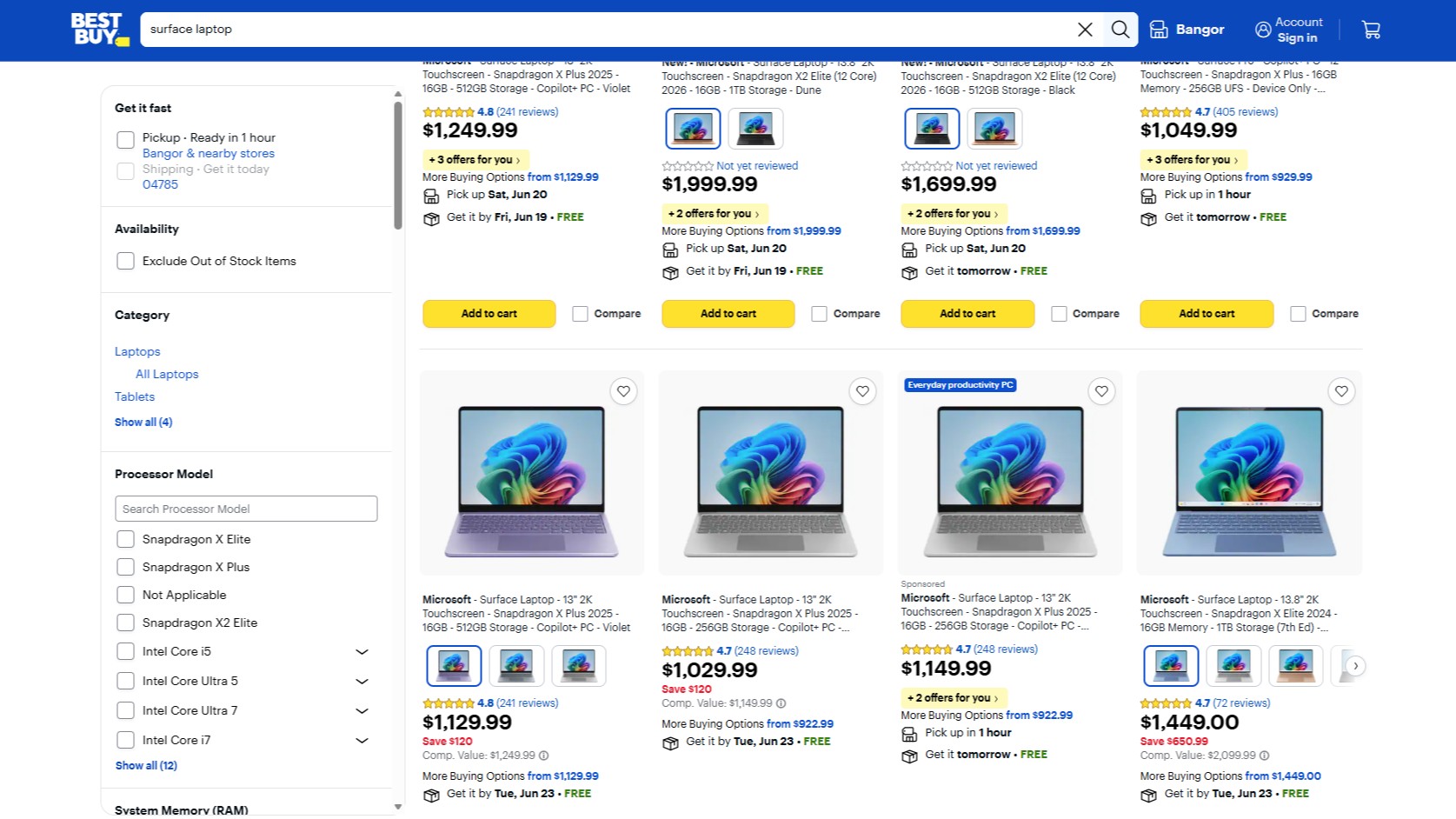Check Compare for the $1,249.99 laptop
The height and width of the screenshot is (819, 1456).
580,314
